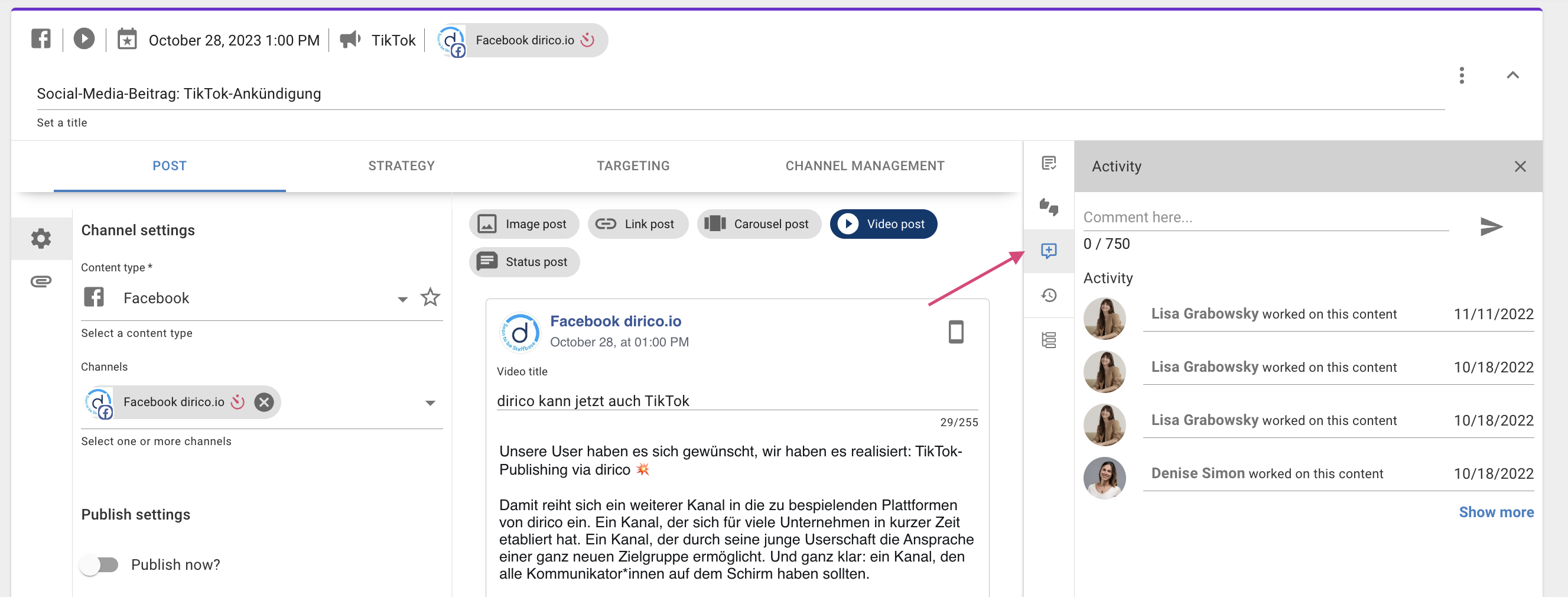Open Facebook dirico.io profile link in preview
Viewport: 1568px width, 597px height.
(616, 321)
